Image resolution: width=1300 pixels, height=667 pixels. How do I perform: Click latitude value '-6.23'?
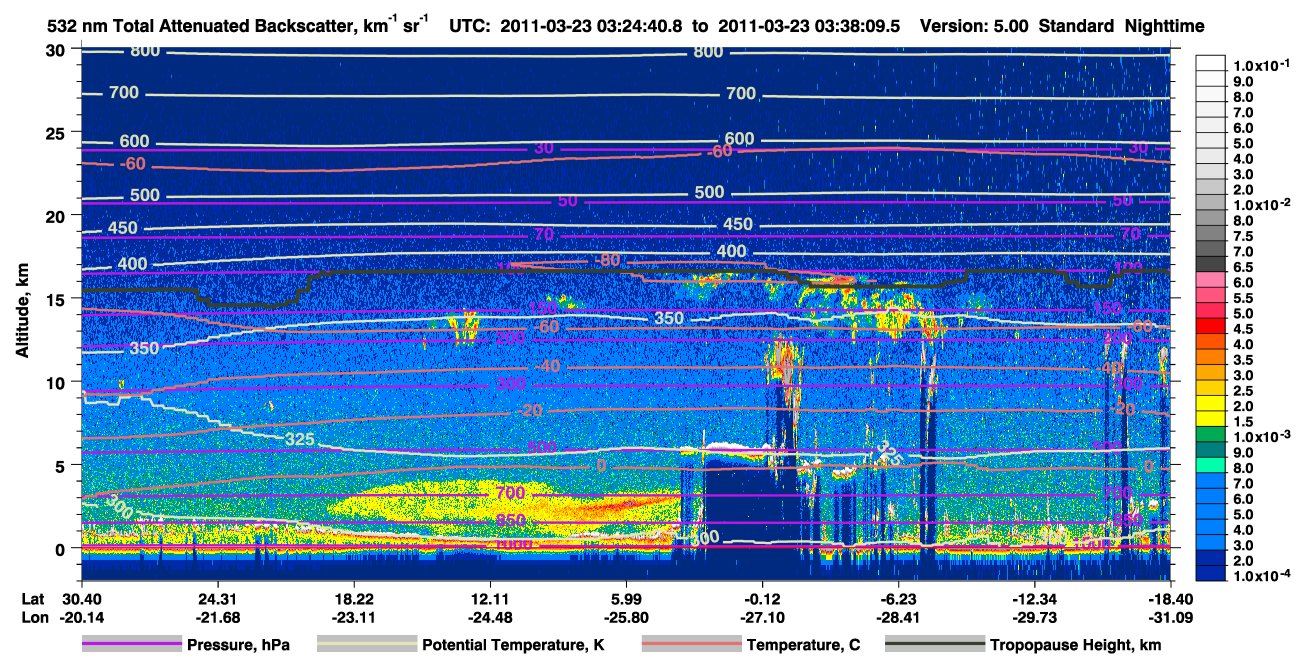pyautogui.click(x=898, y=600)
